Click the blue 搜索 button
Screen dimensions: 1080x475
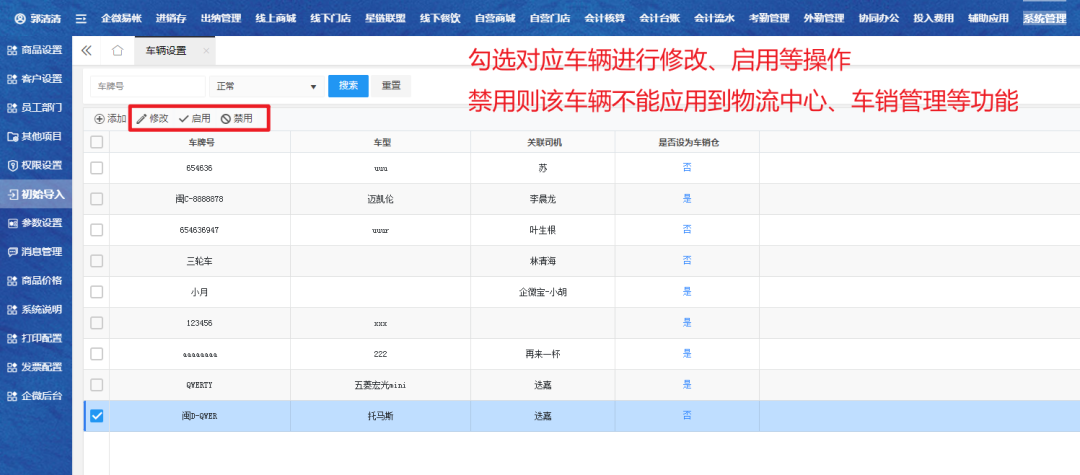[x=348, y=86]
